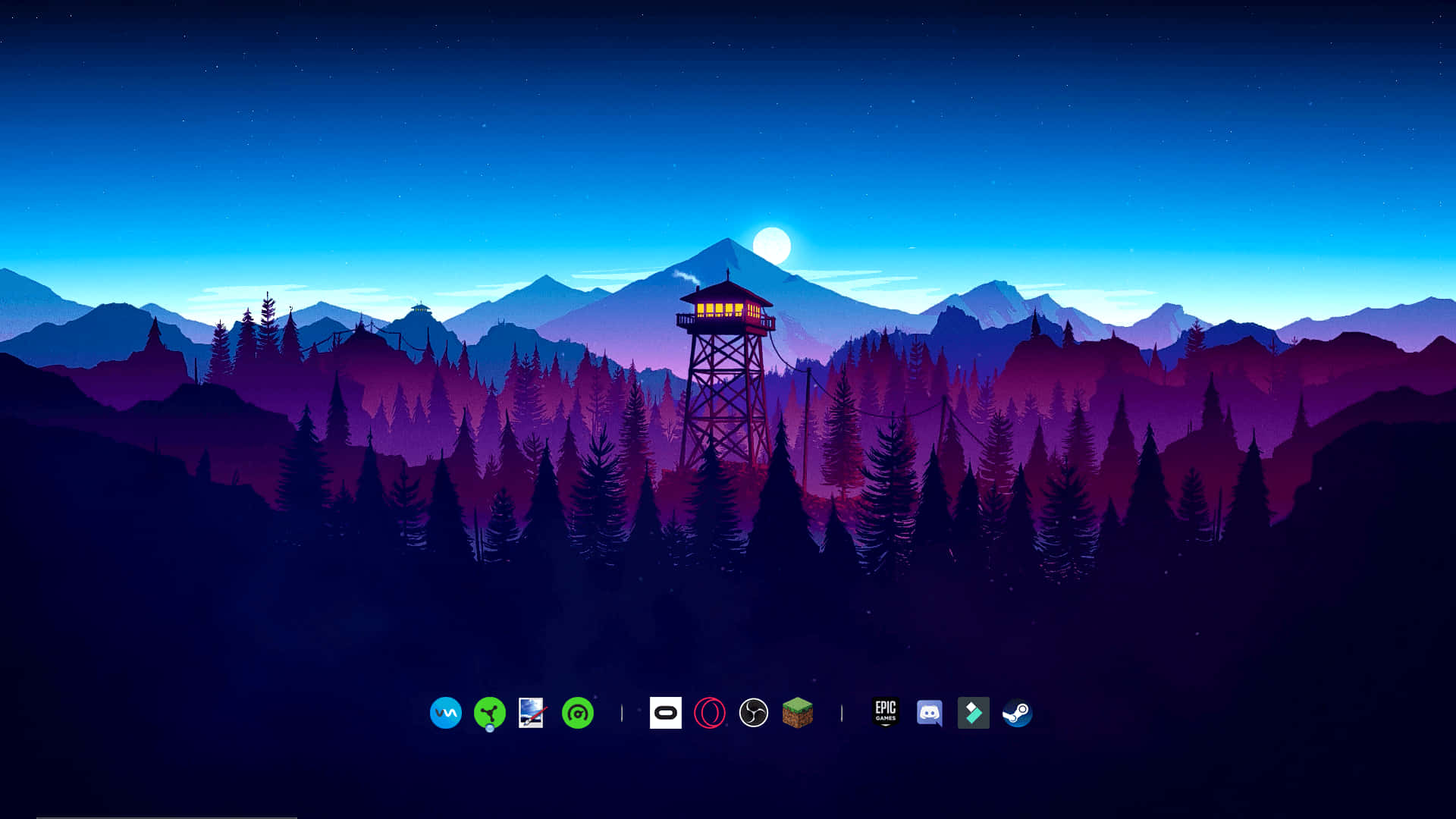
Task: Open the white Oculus app icon
Action: click(x=665, y=713)
